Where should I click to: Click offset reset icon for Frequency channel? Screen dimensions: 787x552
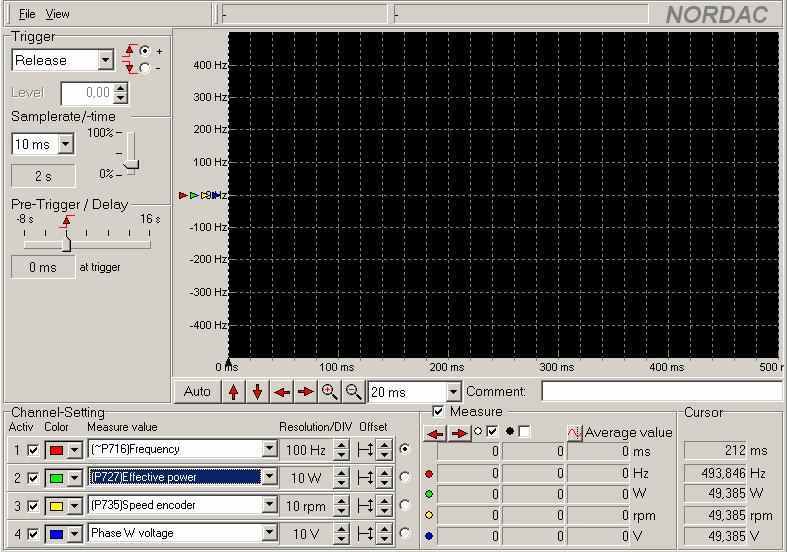(x=365, y=450)
